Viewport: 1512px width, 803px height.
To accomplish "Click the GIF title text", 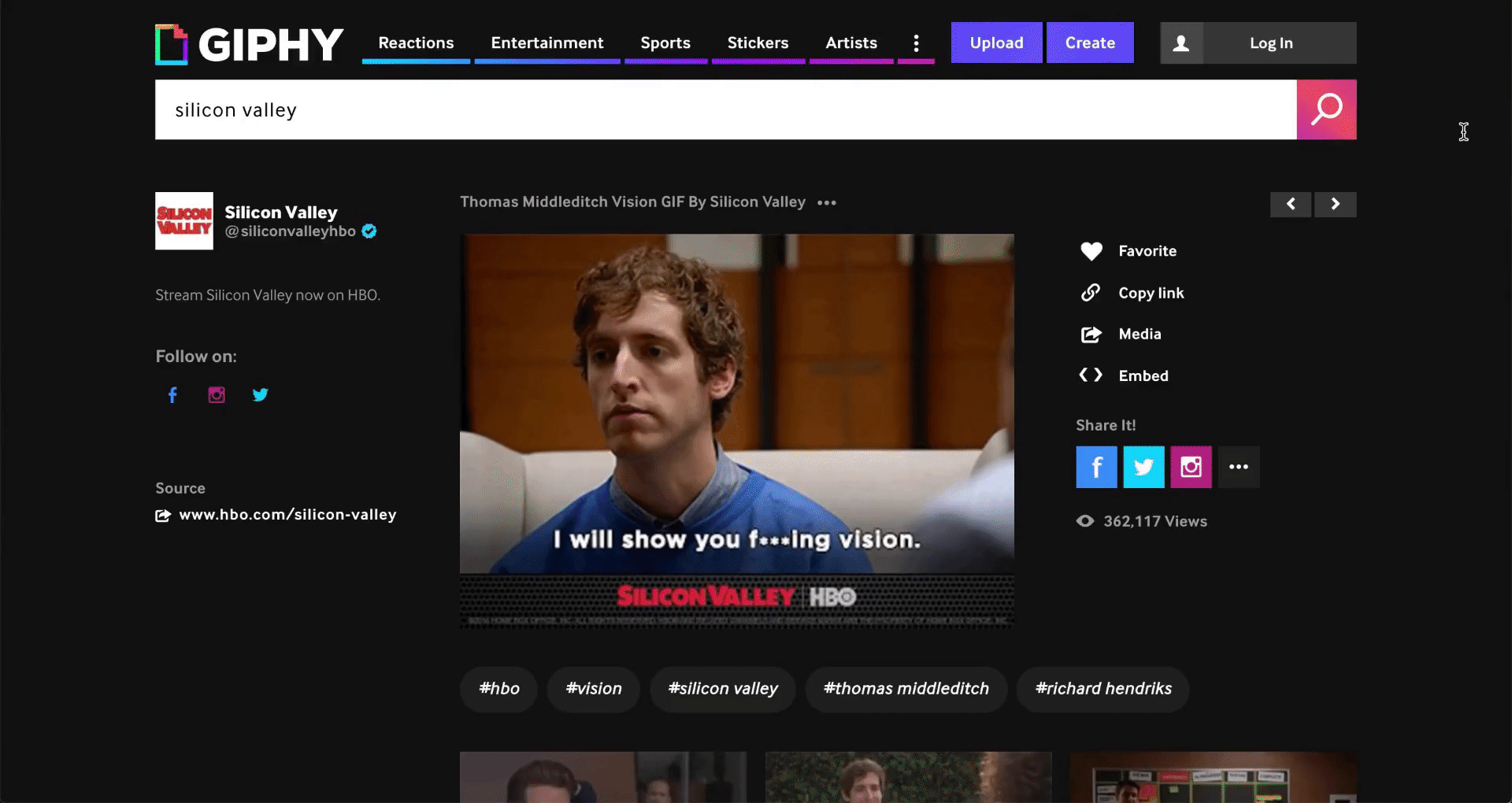I will point(632,202).
